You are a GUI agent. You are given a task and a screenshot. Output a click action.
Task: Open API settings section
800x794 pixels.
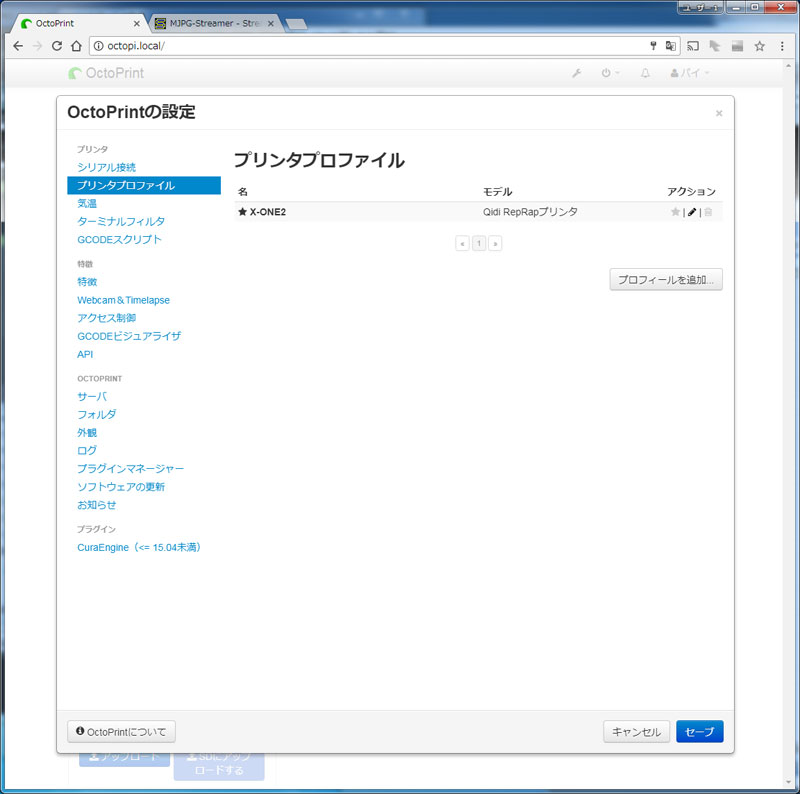[85, 354]
